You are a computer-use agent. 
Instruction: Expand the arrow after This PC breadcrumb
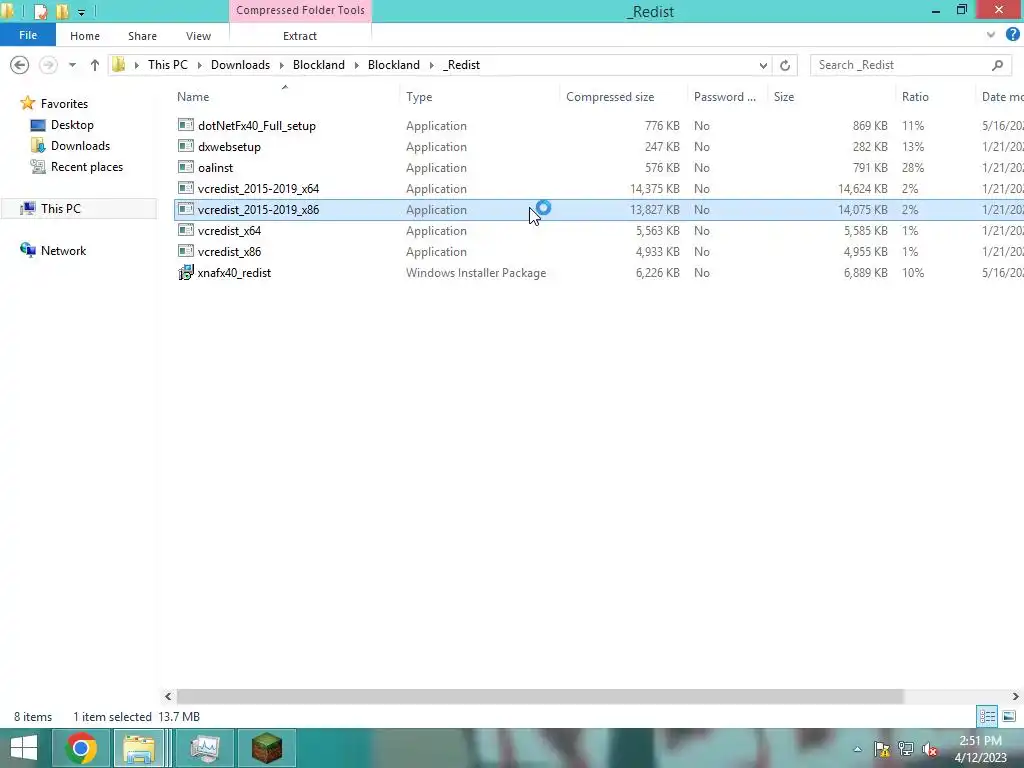[199, 65]
